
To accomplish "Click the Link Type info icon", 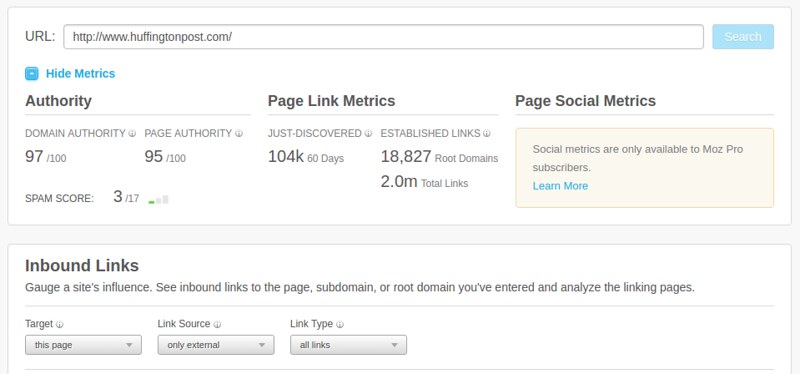I will click(x=340, y=325).
